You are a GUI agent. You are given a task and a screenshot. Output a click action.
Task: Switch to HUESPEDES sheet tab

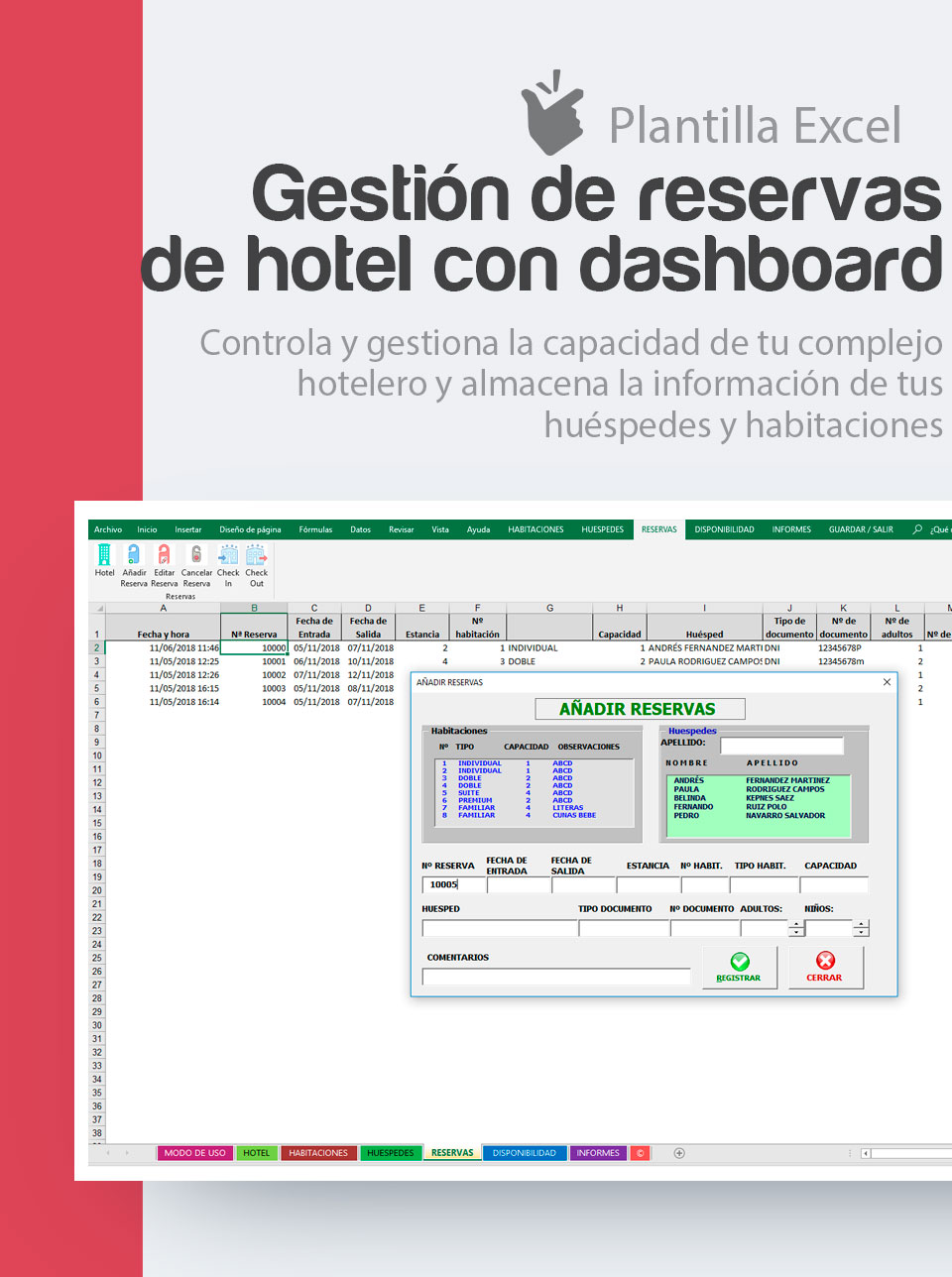391,1153
